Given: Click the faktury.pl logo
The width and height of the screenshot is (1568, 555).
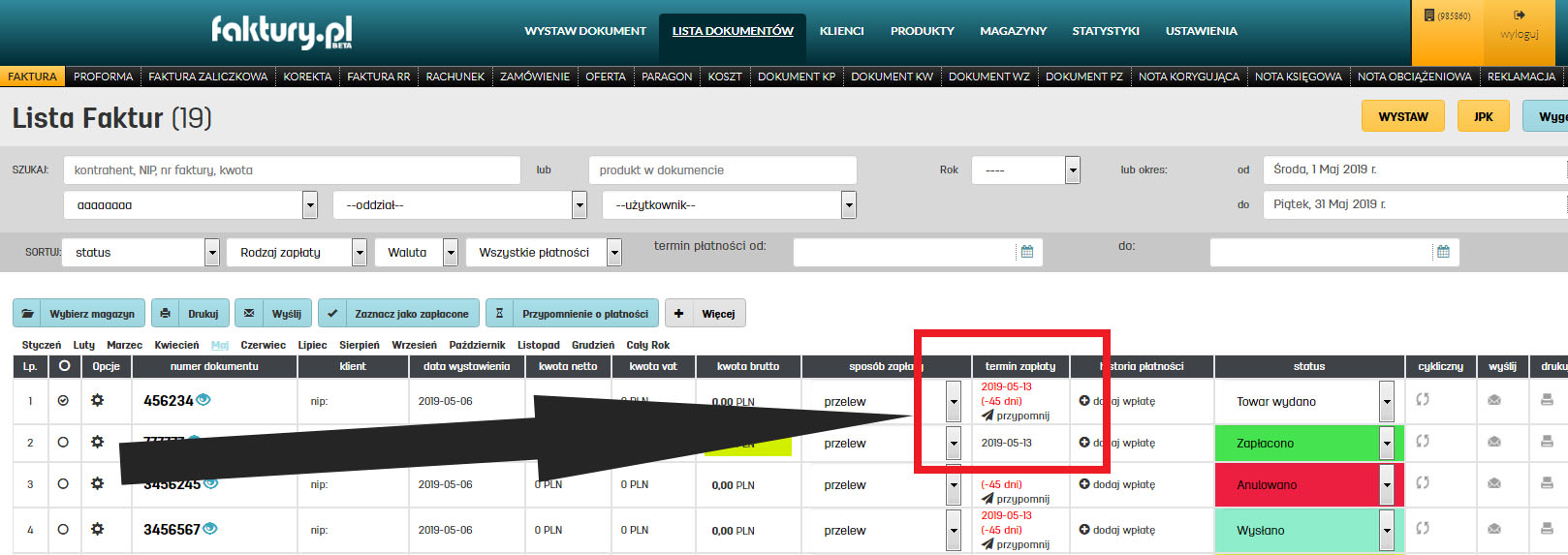Looking at the screenshot, I should (x=281, y=31).
